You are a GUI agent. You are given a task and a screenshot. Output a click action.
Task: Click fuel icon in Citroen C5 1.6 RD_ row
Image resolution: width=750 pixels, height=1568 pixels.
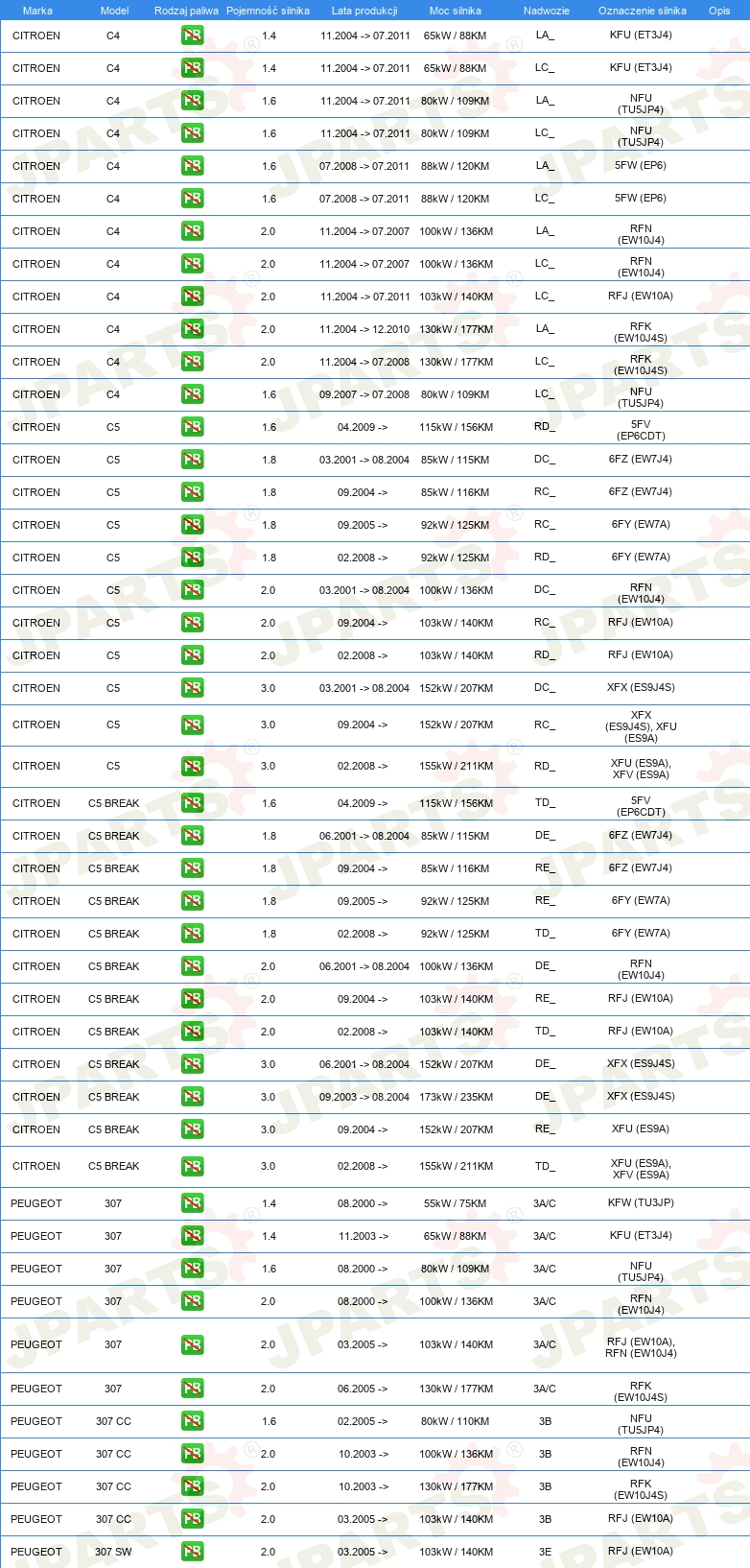coord(193,427)
